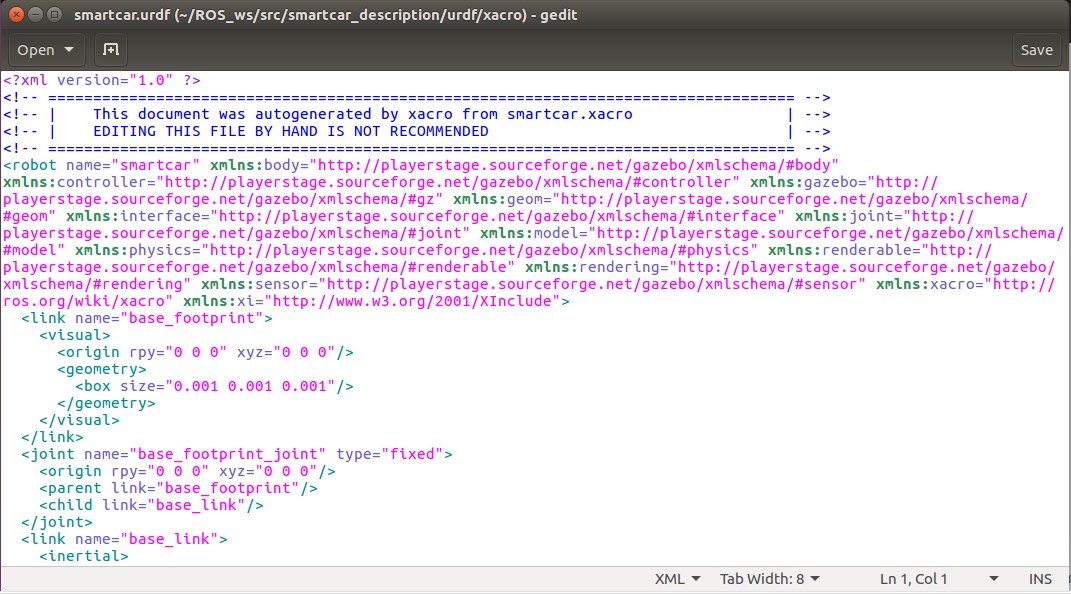Click the inertial tag line
Viewport: 1071px width, 594px height.
pyautogui.click(x=83, y=556)
